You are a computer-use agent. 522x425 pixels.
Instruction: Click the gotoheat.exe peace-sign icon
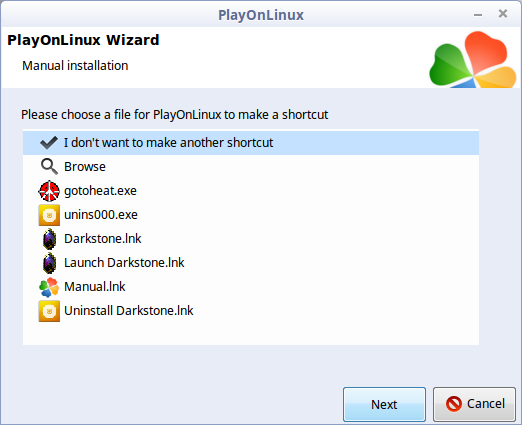pos(49,191)
